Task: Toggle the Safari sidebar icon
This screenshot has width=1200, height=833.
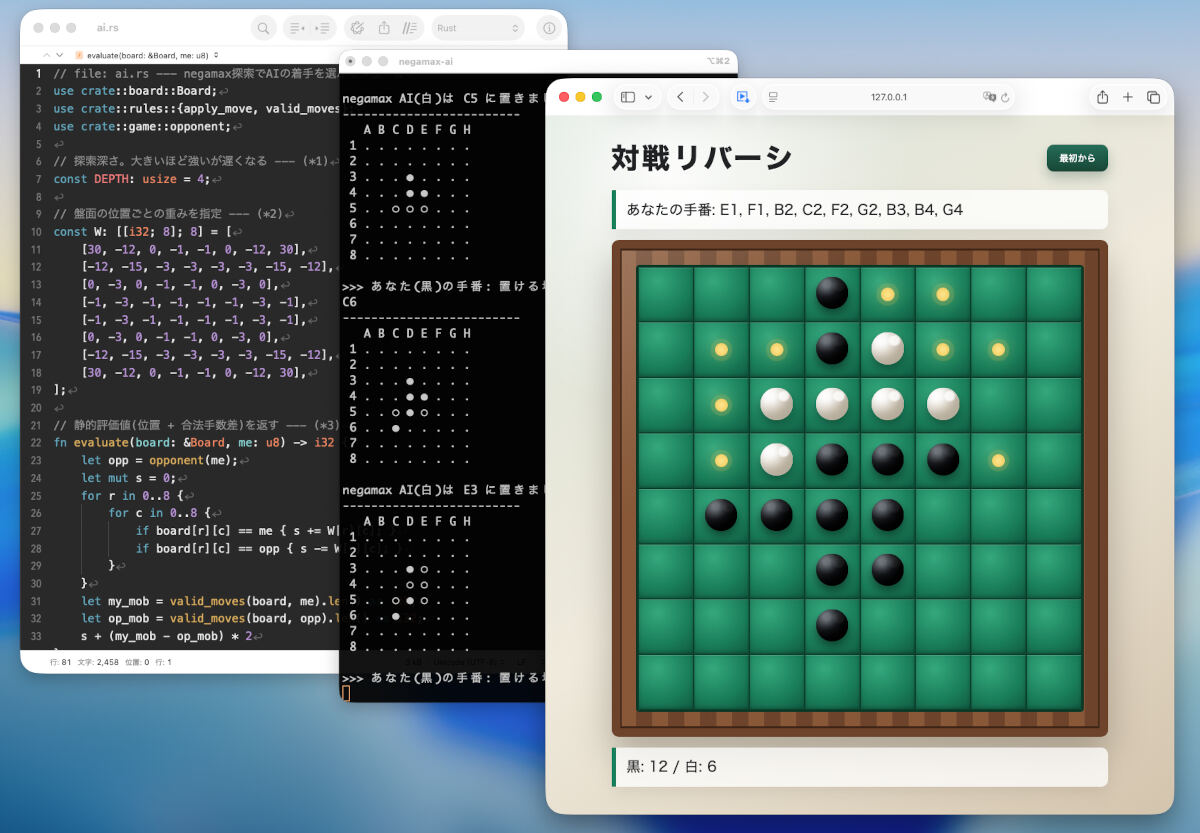Action: point(628,97)
